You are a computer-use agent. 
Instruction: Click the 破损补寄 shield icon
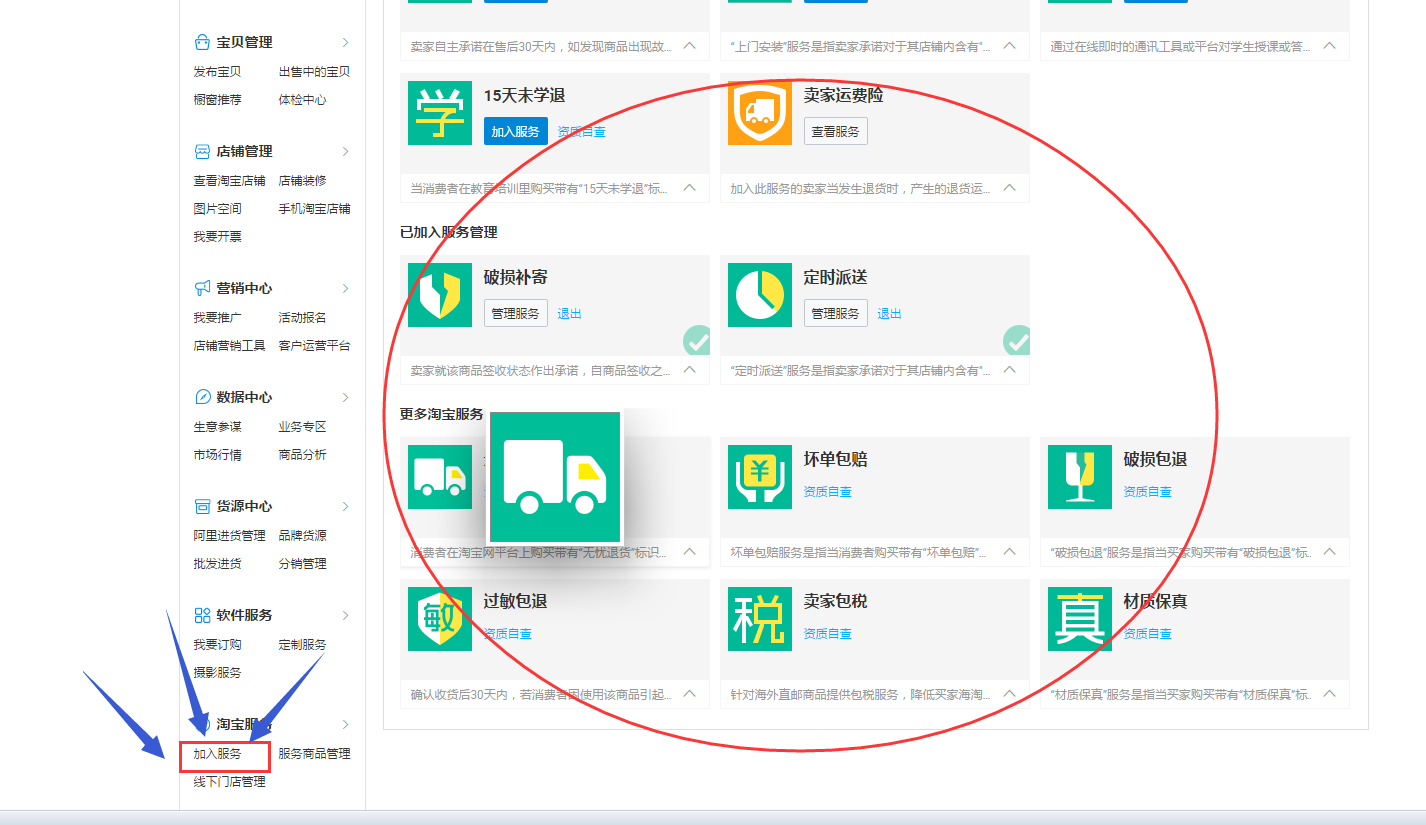pyautogui.click(x=439, y=295)
